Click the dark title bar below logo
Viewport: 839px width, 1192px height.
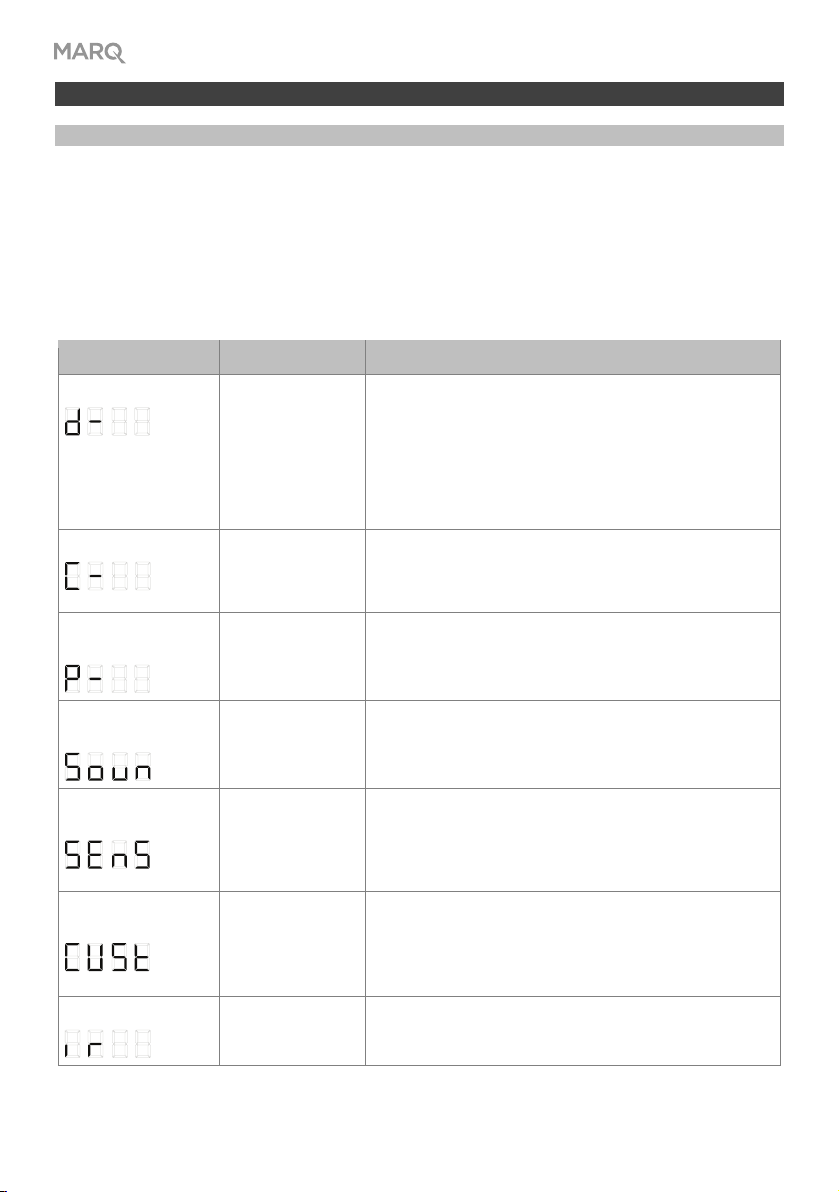[x=419, y=94]
